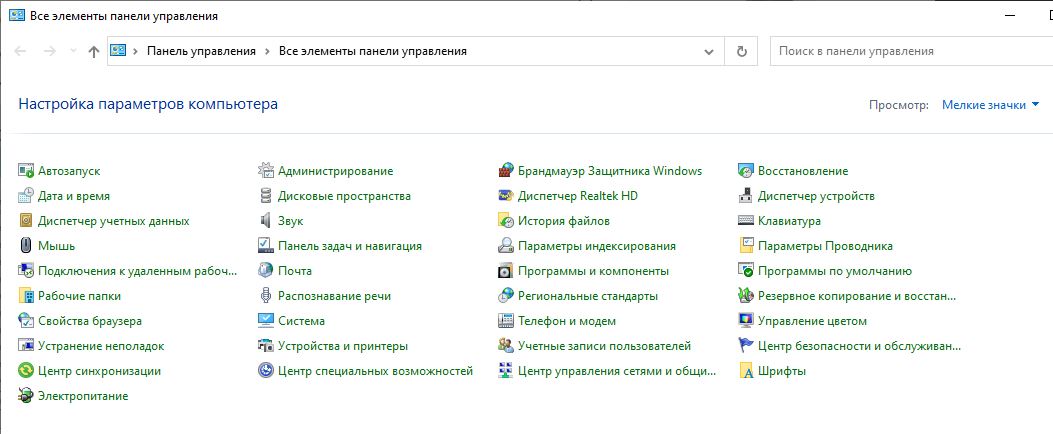Expand the chevron after Панель управления breadcrumb
The width and height of the screenshot is (1053, 434).
pos(268,51)
